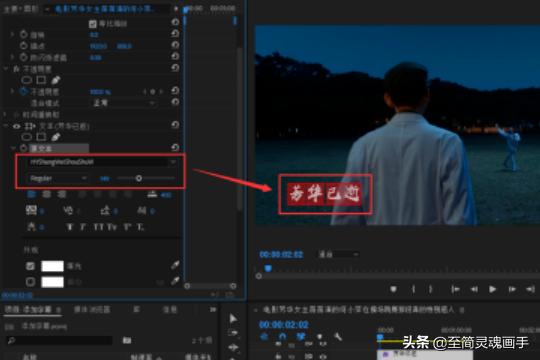Create rectangle mask under the Text effect
The image size is (540, 360).
pos(41,137)
